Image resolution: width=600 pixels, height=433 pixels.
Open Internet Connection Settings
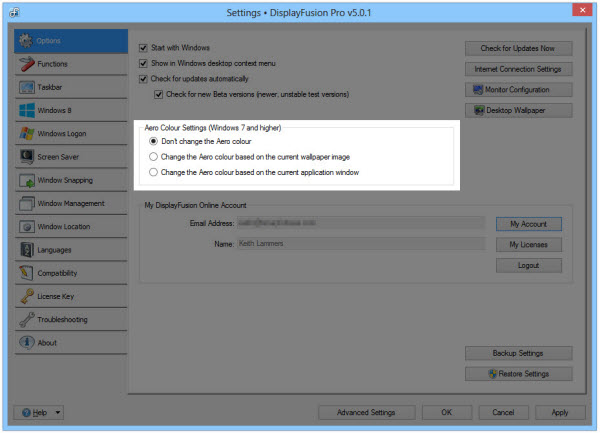point(518,69)
